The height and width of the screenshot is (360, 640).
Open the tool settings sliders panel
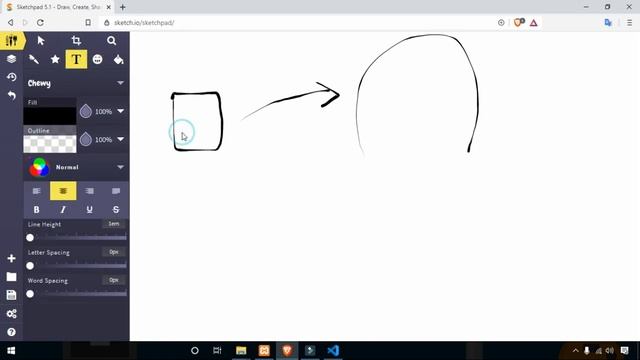click(11, 41)
